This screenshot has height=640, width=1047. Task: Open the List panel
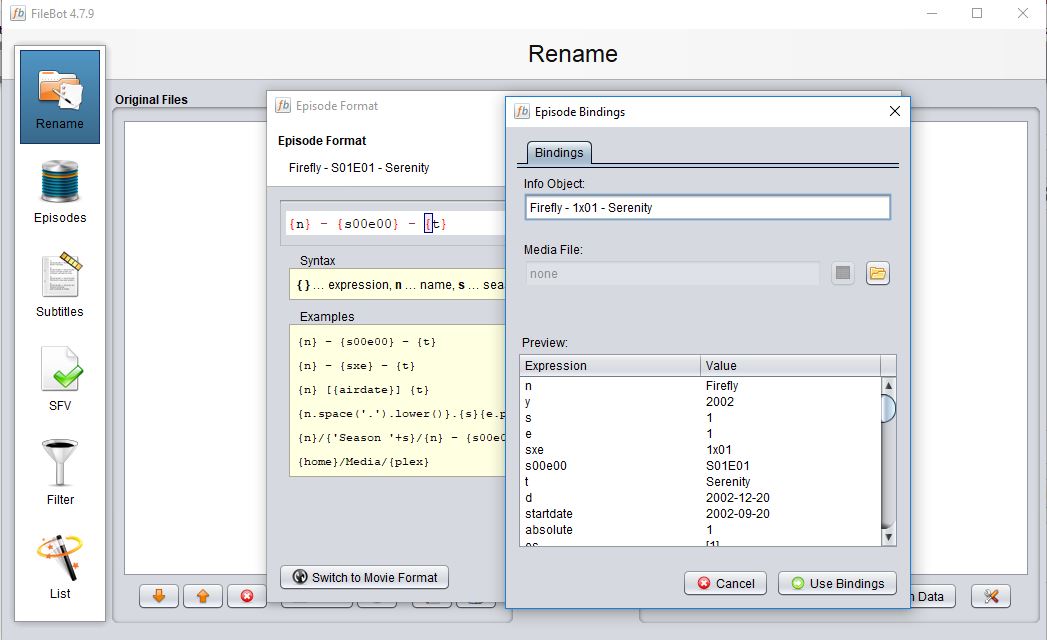pos(60,567)
